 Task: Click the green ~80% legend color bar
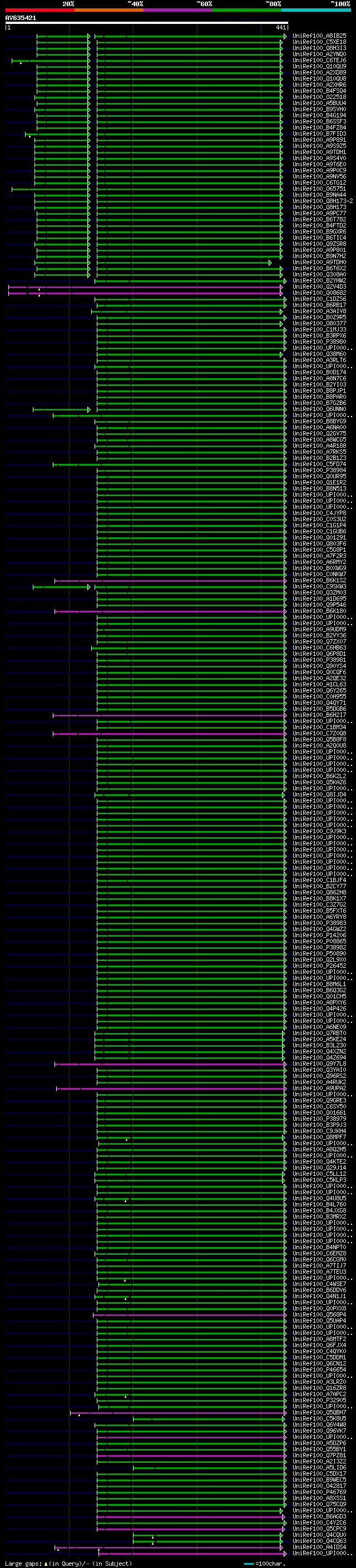(x=247, y=10)
